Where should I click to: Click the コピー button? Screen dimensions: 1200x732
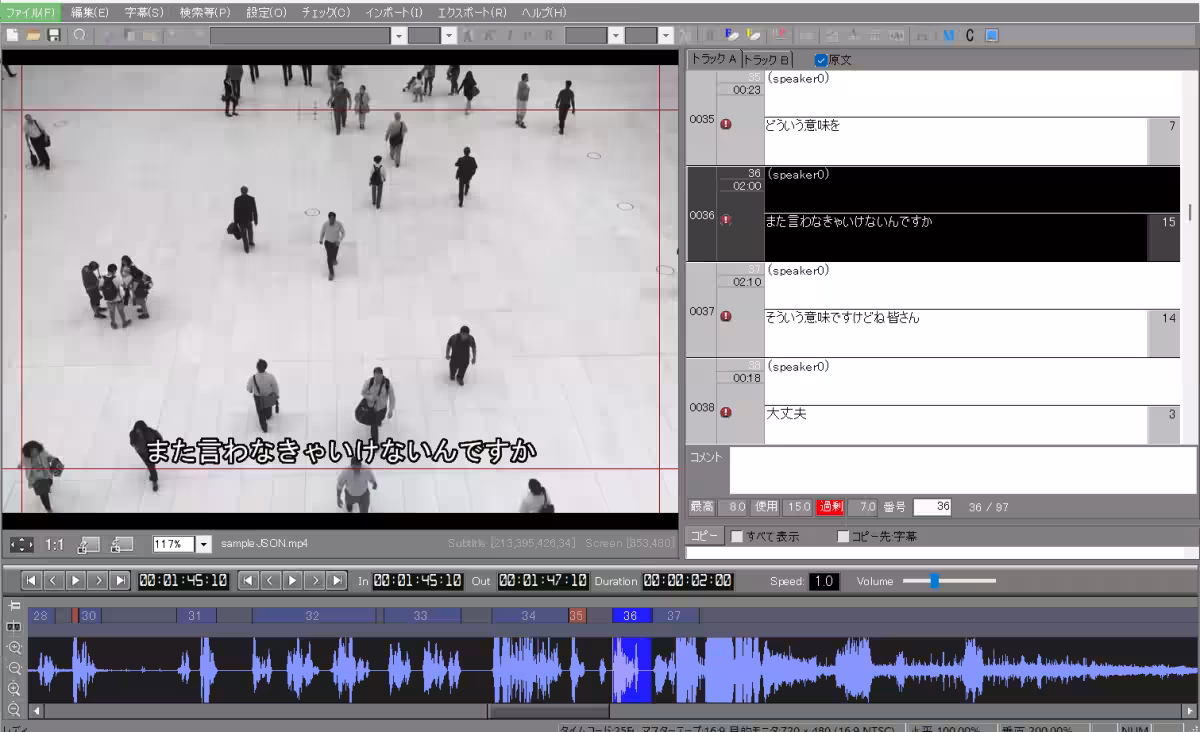(x=704, y=536)
